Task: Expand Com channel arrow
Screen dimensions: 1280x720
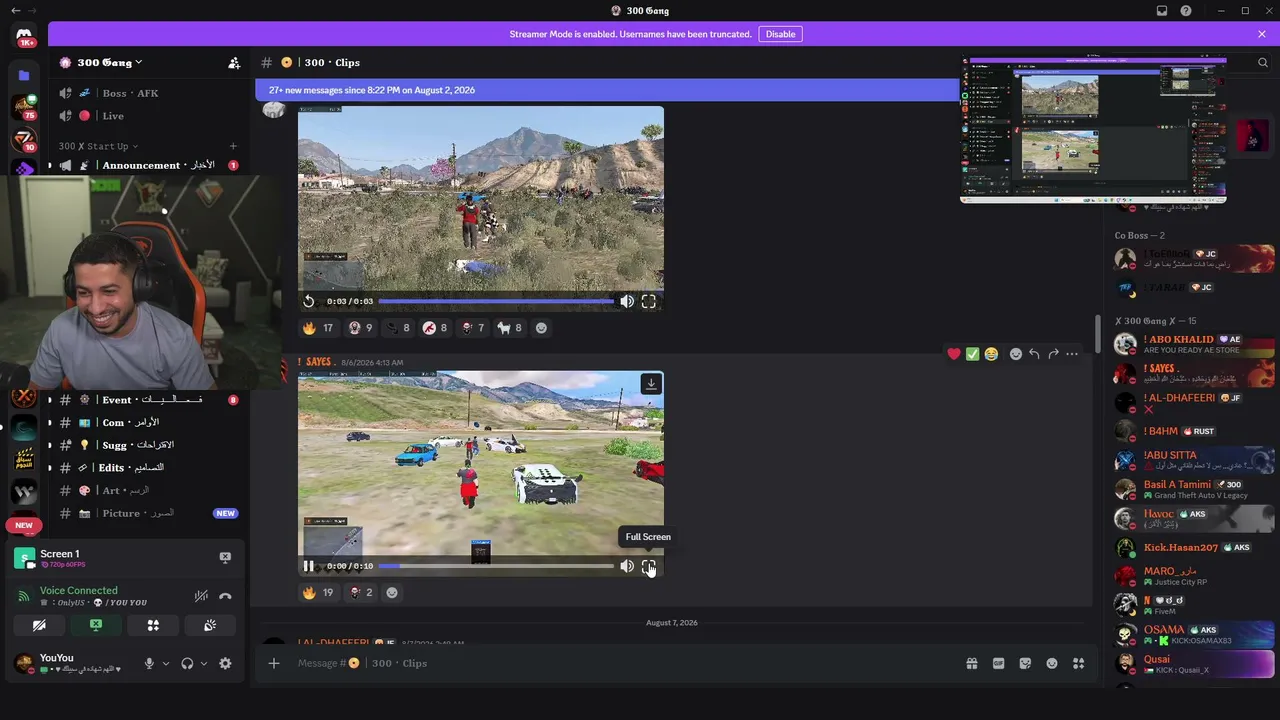Action: [x=49, y=423]
